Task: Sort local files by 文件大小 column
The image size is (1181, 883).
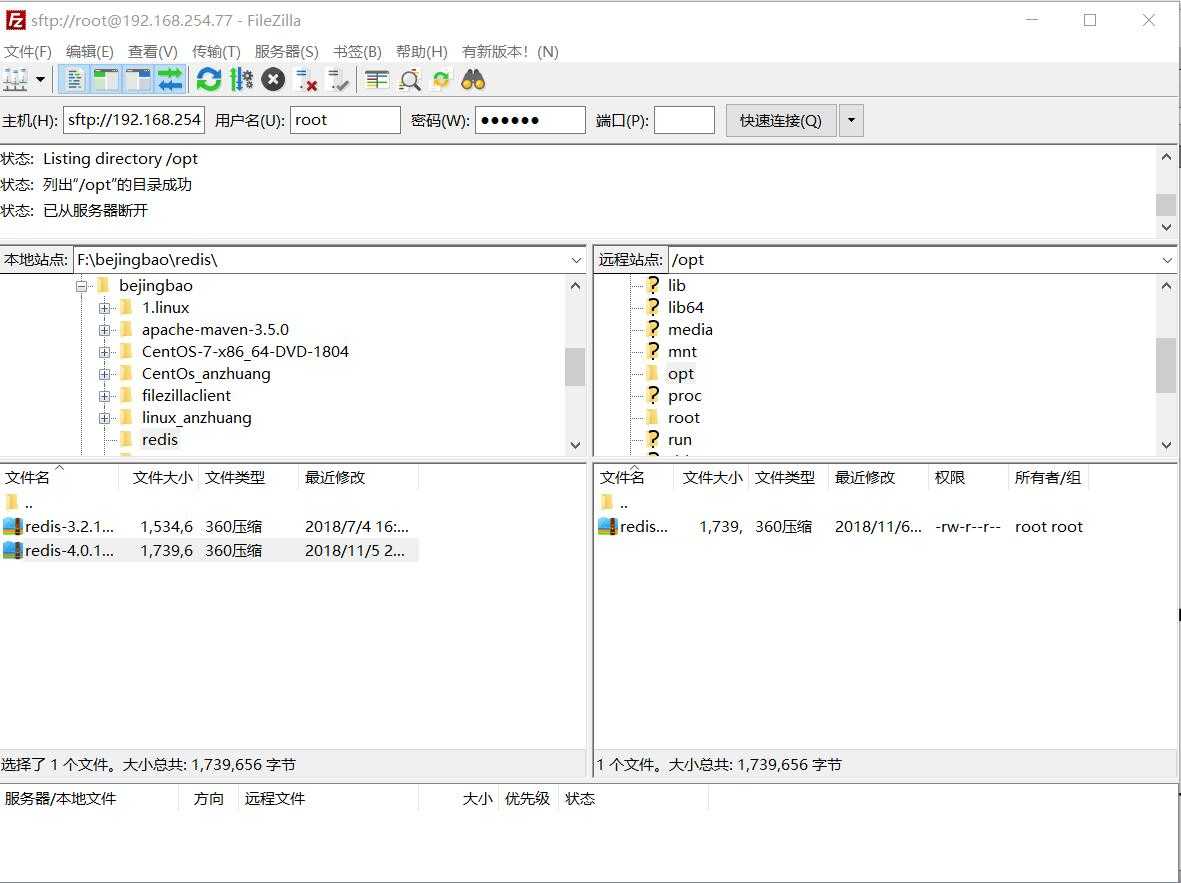Action: [161, 478]
